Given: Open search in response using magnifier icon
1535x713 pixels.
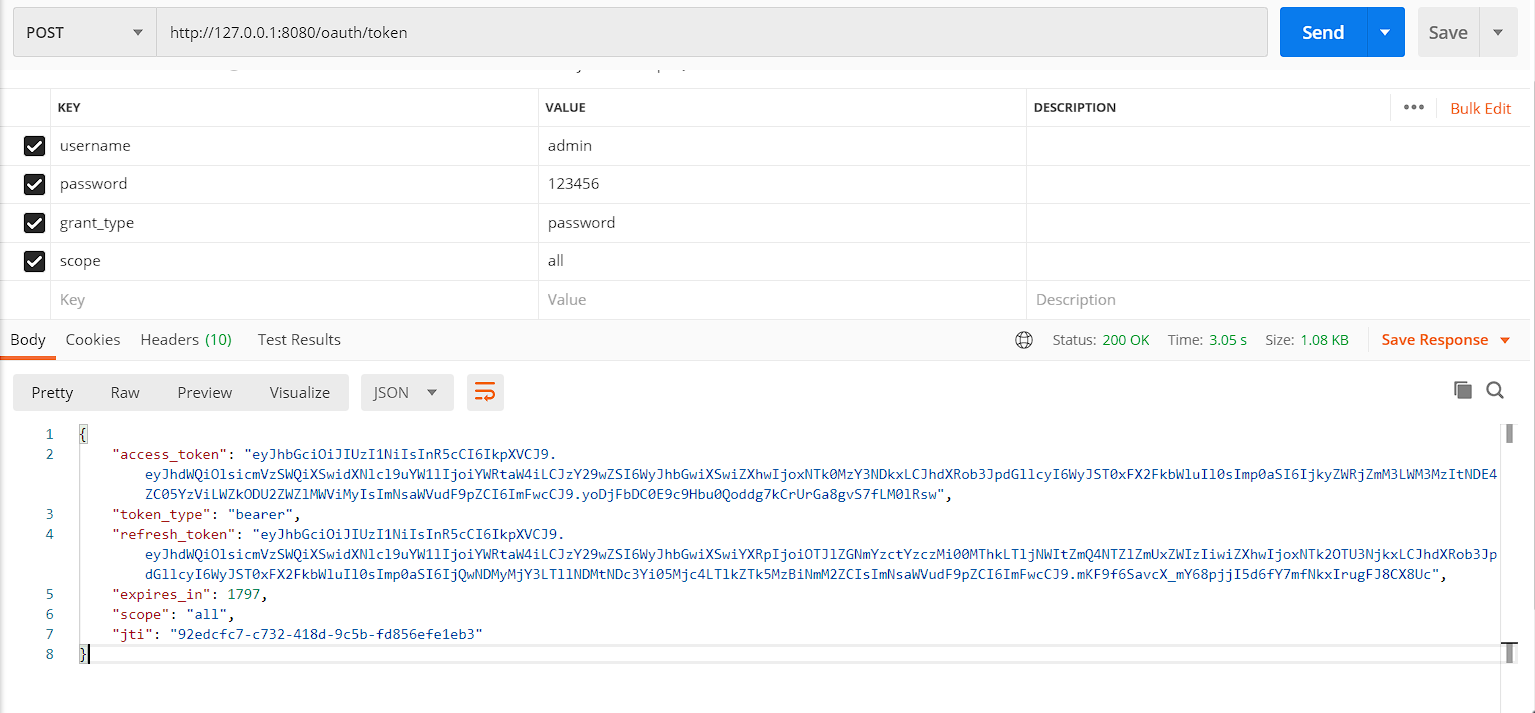Looking at the screenshot, I should point(1495,390).
